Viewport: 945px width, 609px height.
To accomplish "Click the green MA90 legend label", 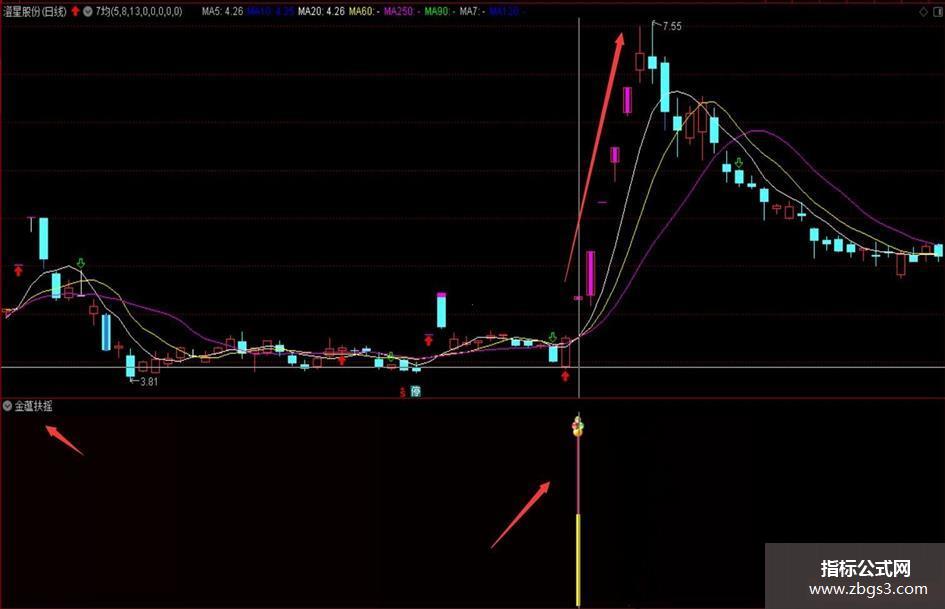I will (439, 11).
